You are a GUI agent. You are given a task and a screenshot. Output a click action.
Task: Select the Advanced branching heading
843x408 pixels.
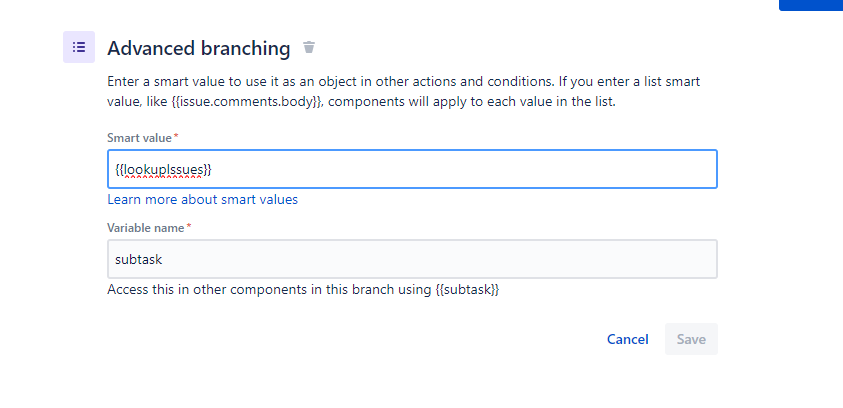click(x=199, y=48)
